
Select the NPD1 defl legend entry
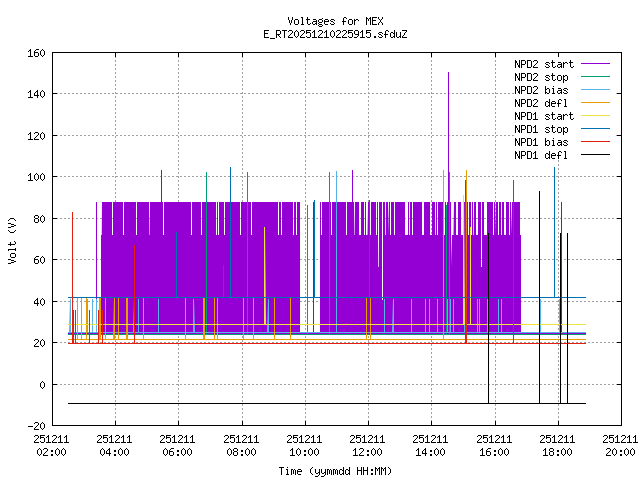coord(541,154)
